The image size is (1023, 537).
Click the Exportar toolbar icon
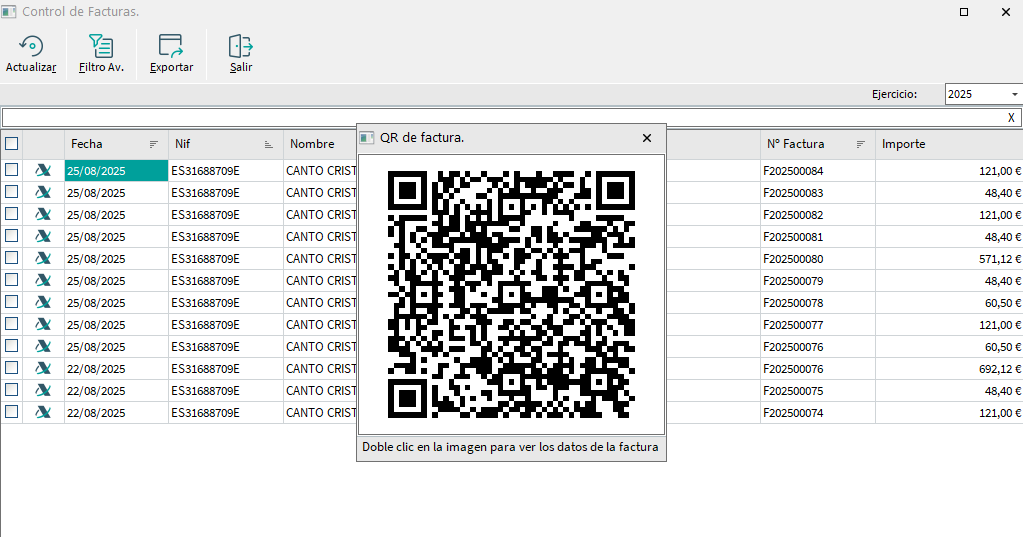tap(171, 47)
